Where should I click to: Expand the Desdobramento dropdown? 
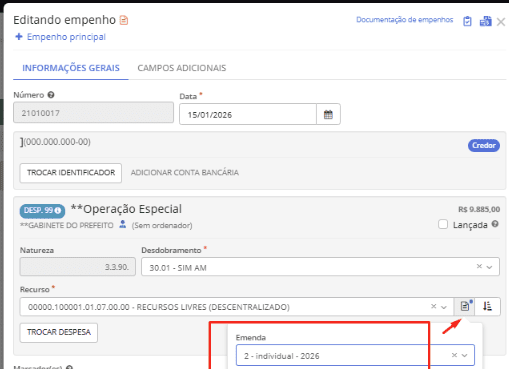[489, 267]
